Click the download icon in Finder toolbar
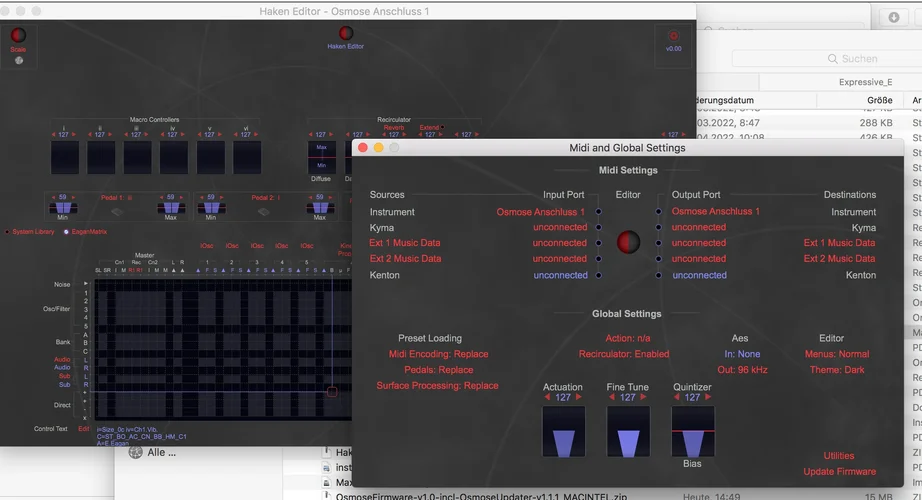The width and height of the screenshot is (922, 500). click(x=893, y=18)
